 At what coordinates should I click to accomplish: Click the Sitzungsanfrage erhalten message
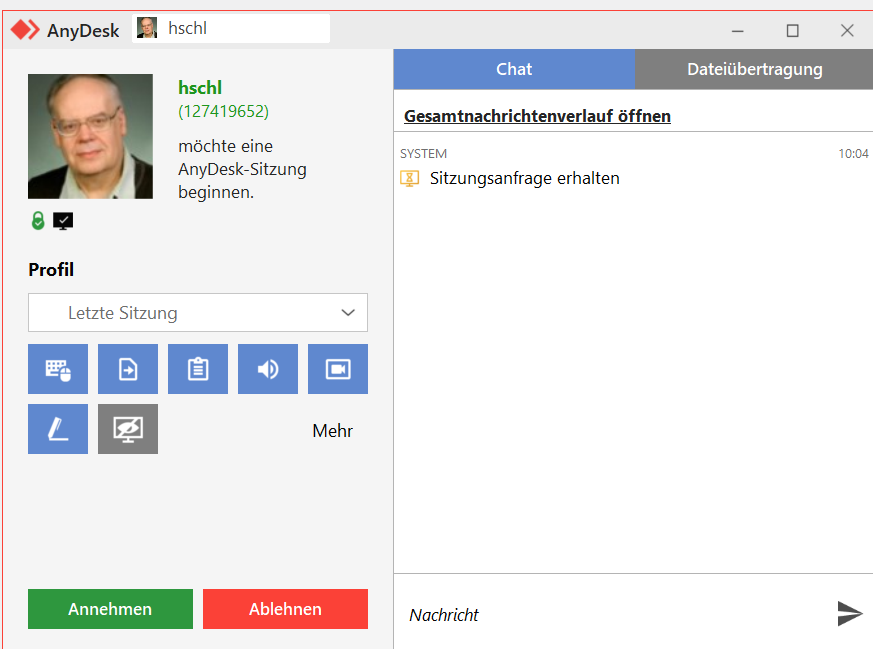tap(524, 178)
